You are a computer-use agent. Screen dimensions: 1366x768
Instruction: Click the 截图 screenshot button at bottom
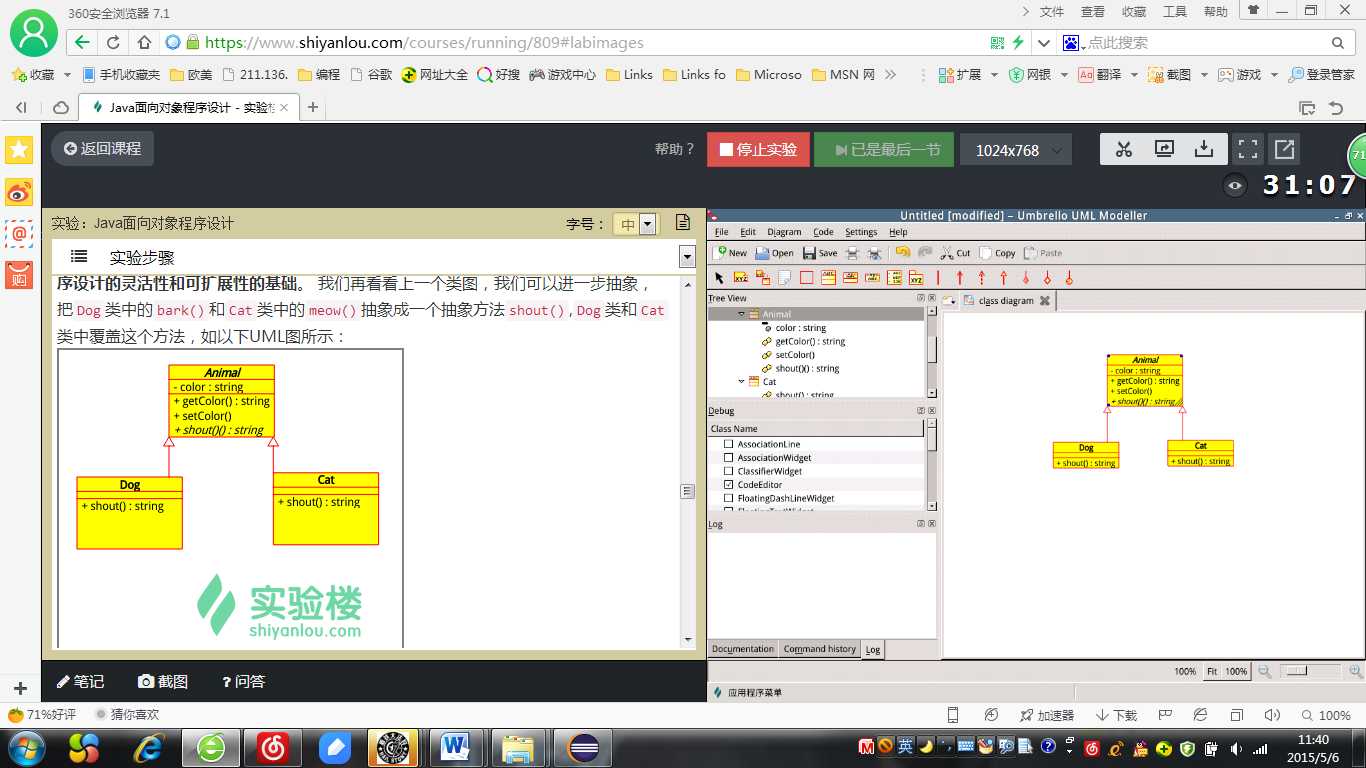(163, 681)
